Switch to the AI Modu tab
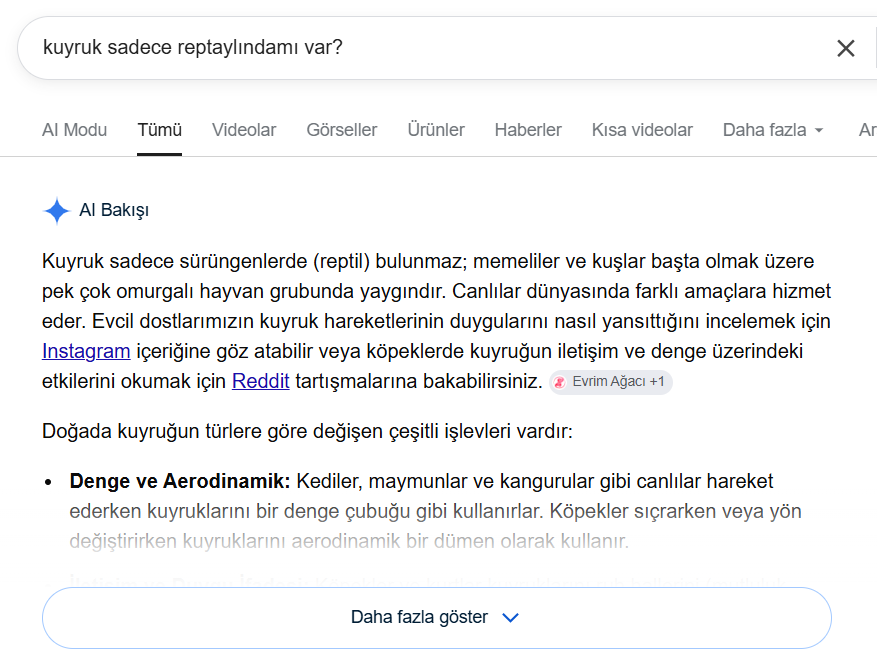Image resolution: width=877 pixels, height=660 pixels. [x=74, y=130]
